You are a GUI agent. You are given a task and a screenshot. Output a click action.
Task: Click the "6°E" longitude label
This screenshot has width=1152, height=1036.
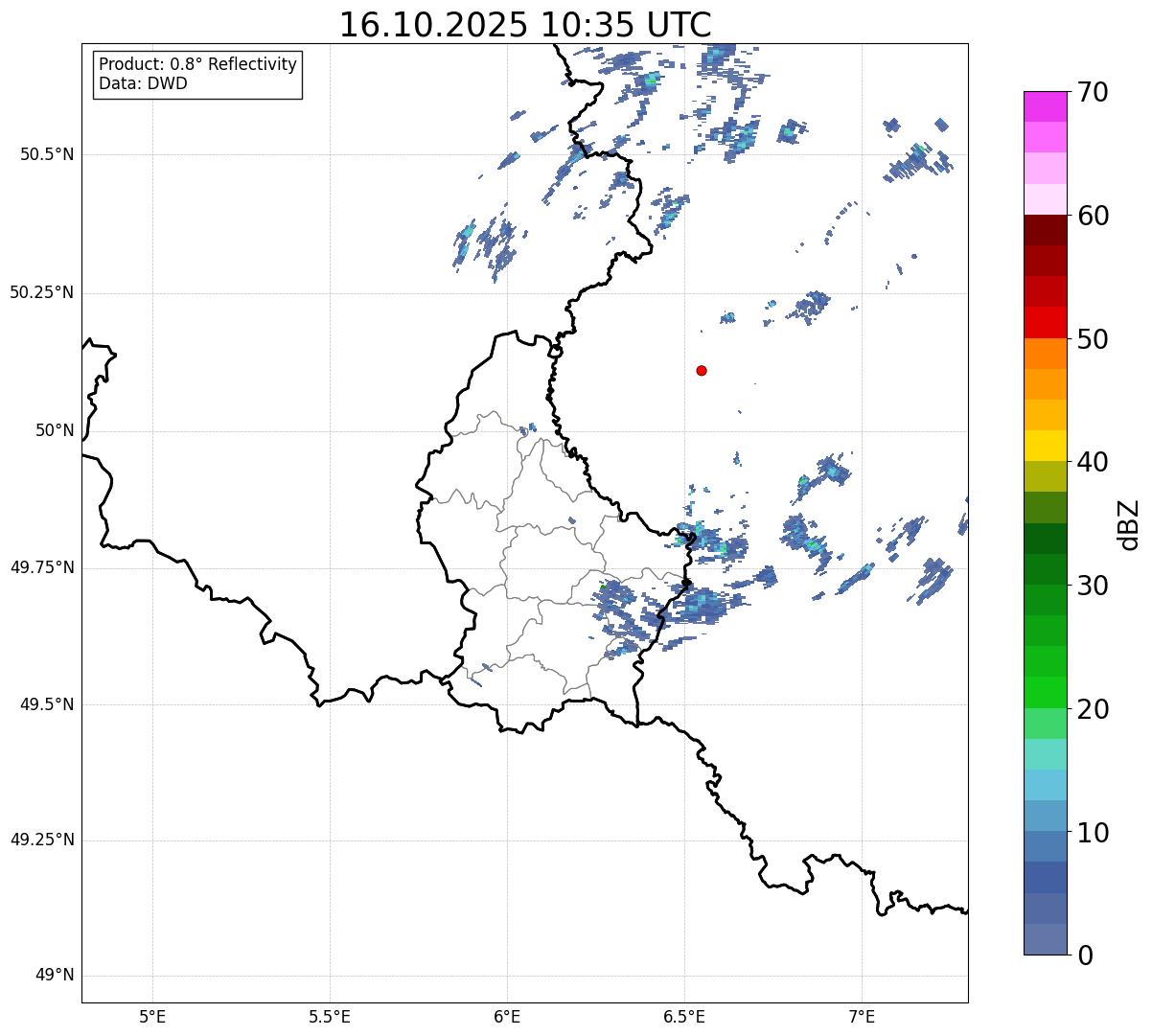507,1017
